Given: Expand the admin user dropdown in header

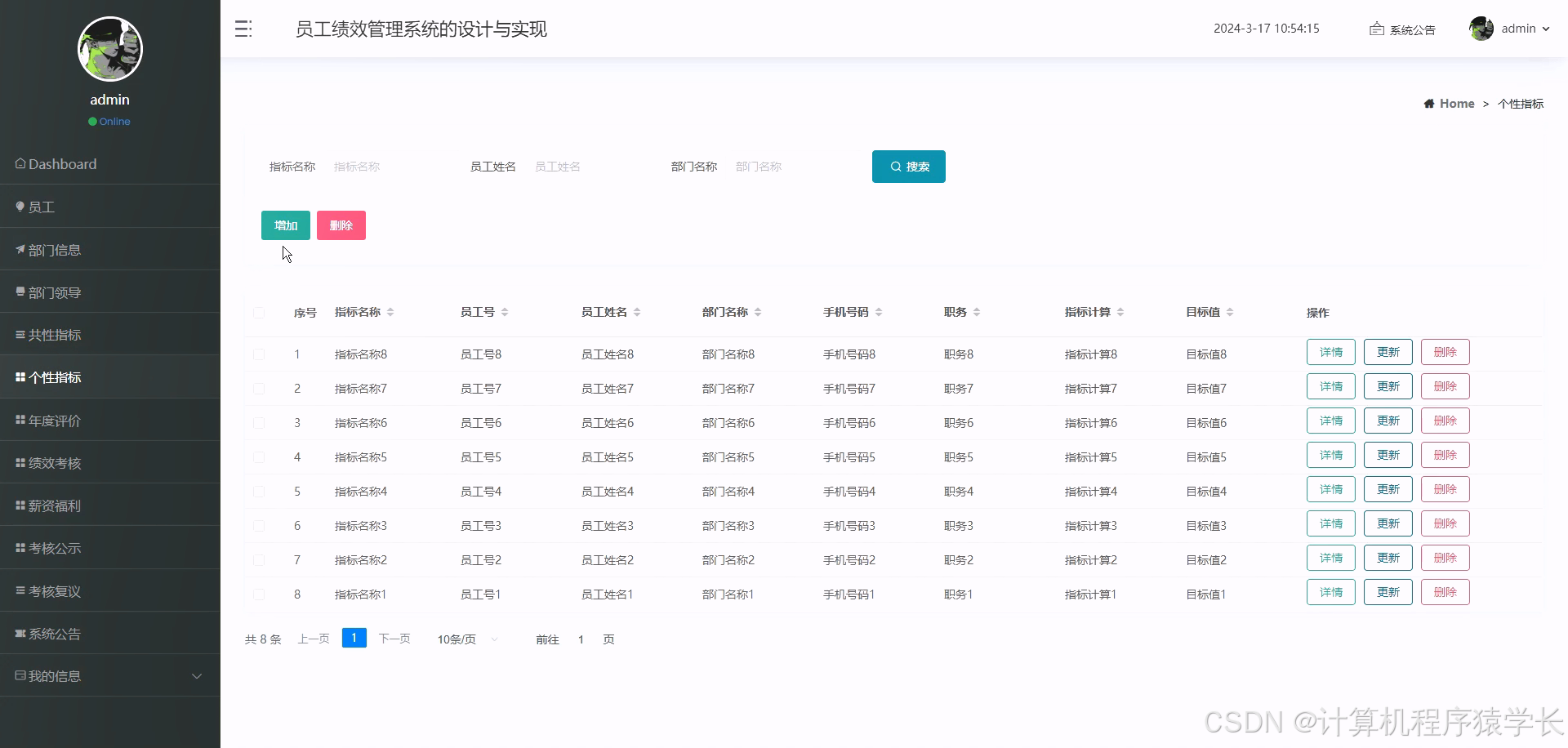Looking at the screenshot, I should point(1545,29).
